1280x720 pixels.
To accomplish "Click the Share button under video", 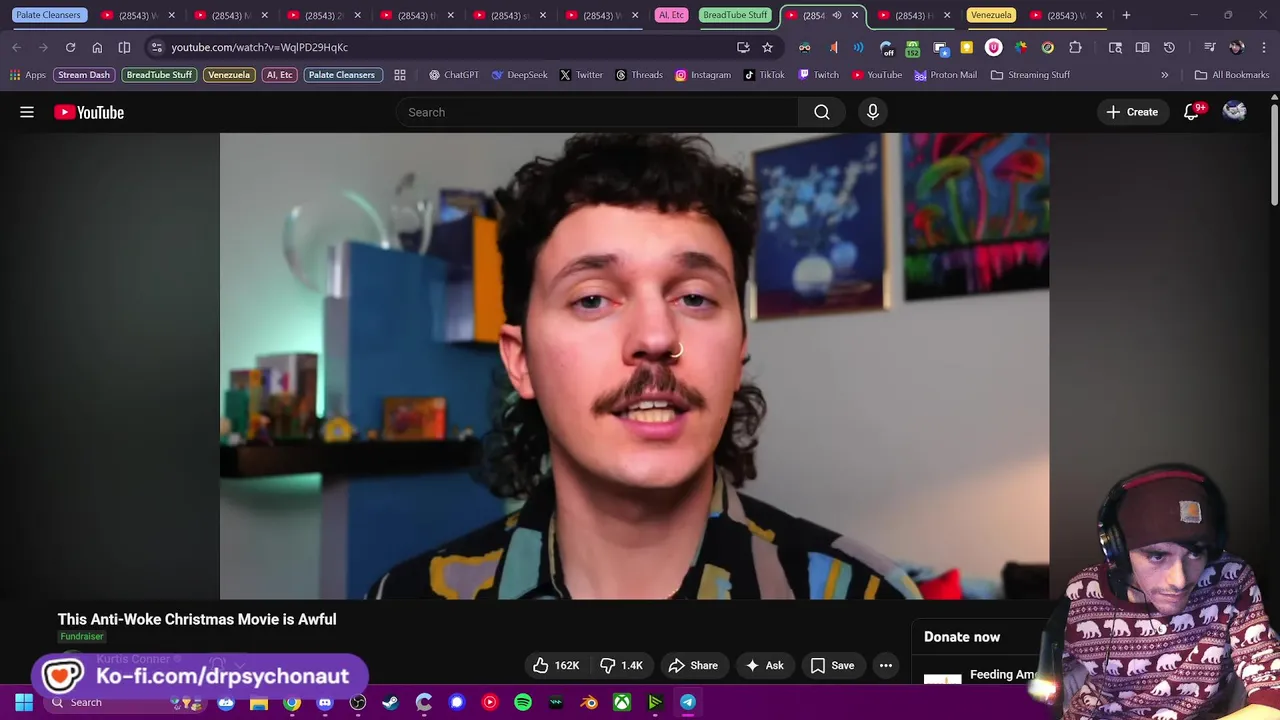I will coord(693,665).
